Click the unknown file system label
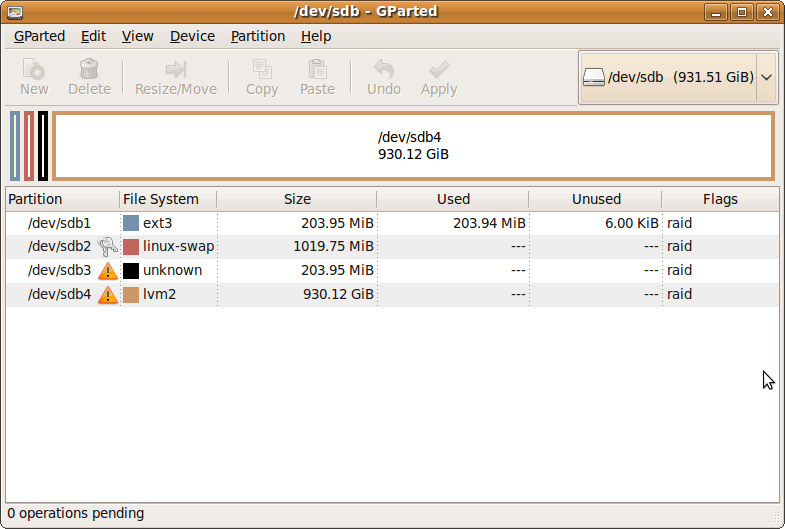Viewport: 785px width, 529px height. (173, 270)
